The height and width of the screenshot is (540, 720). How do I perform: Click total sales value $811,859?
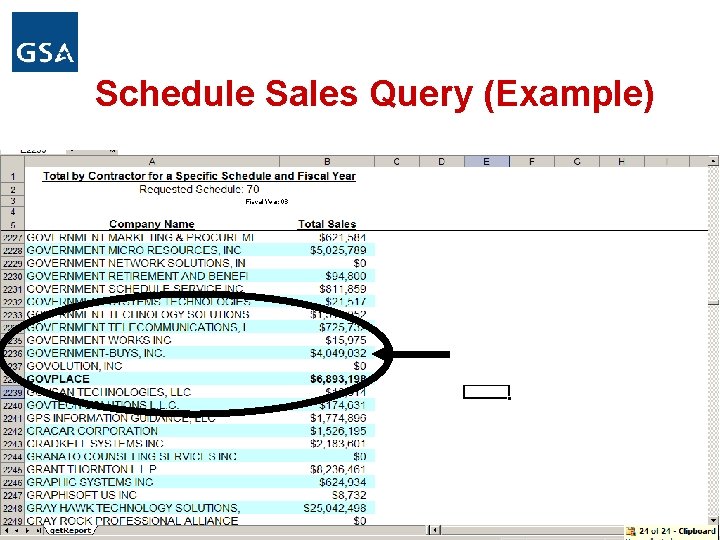(343, 289)
